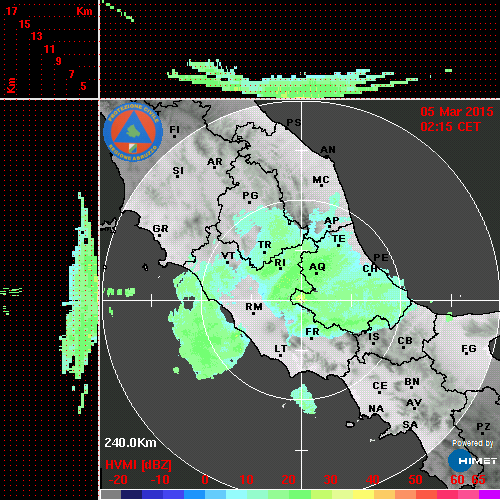Select the FI city label
The image size is (500, 500).
(x=174, y=130)
